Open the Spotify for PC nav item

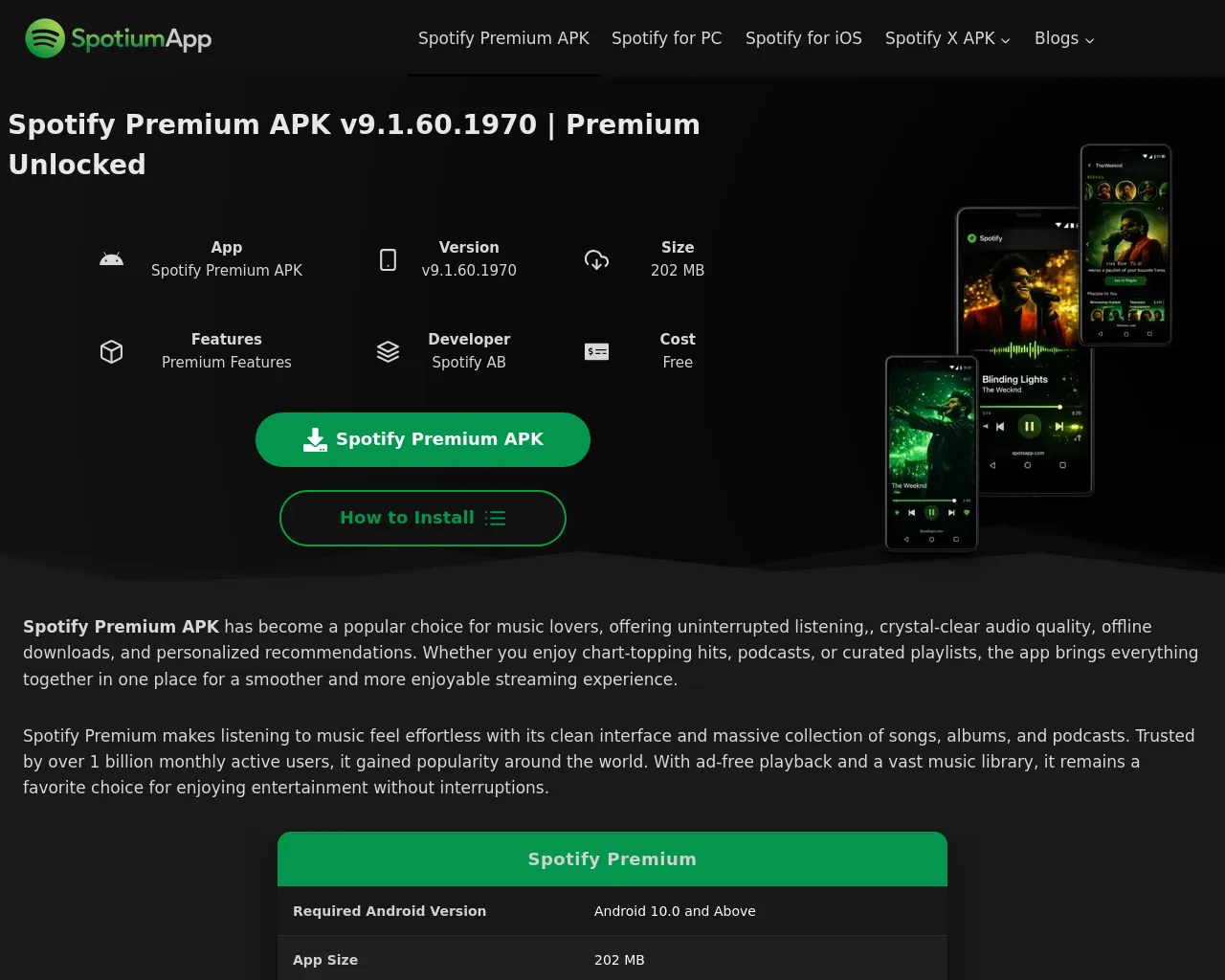coord(667,38)
